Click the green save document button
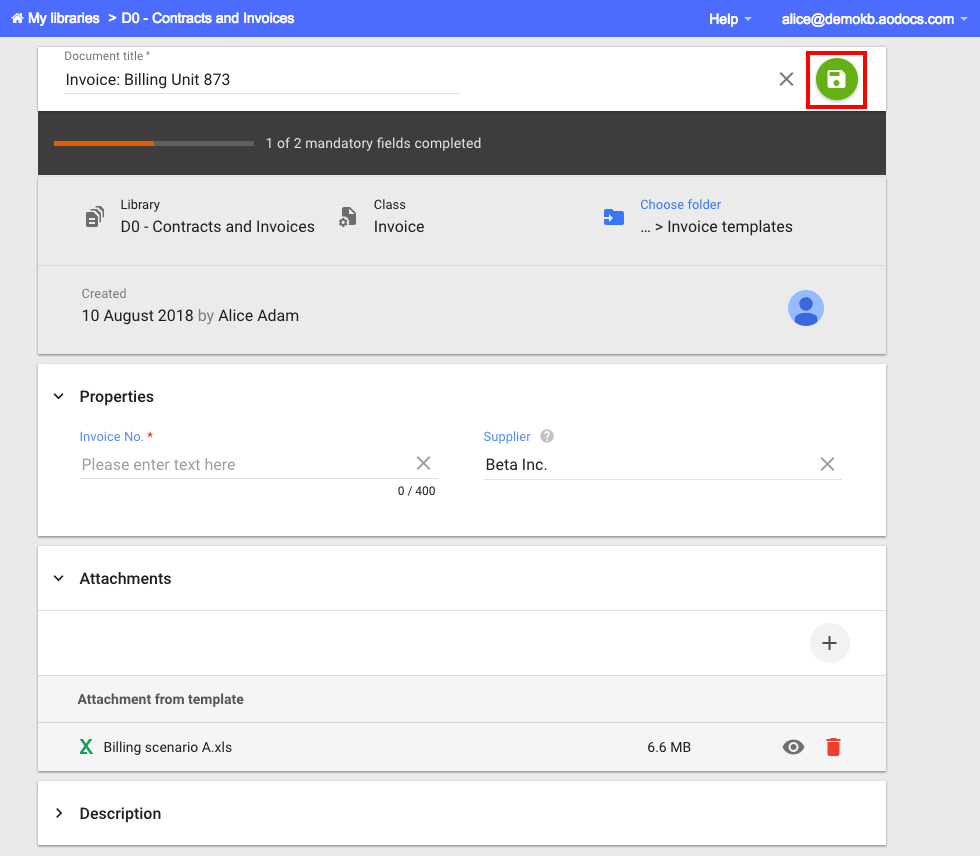Viewport: 980px width, 856px height. [836, 79]
